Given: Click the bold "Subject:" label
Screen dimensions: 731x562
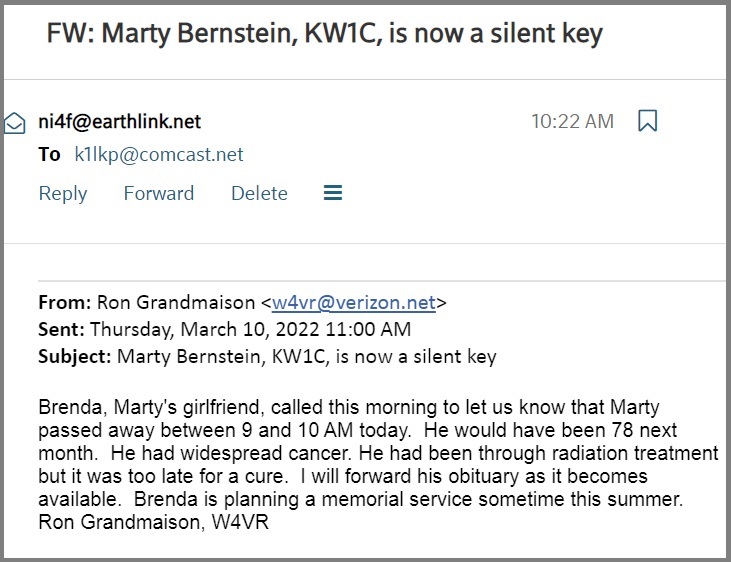Looking at the screenshot, I should tap(75, 357).
